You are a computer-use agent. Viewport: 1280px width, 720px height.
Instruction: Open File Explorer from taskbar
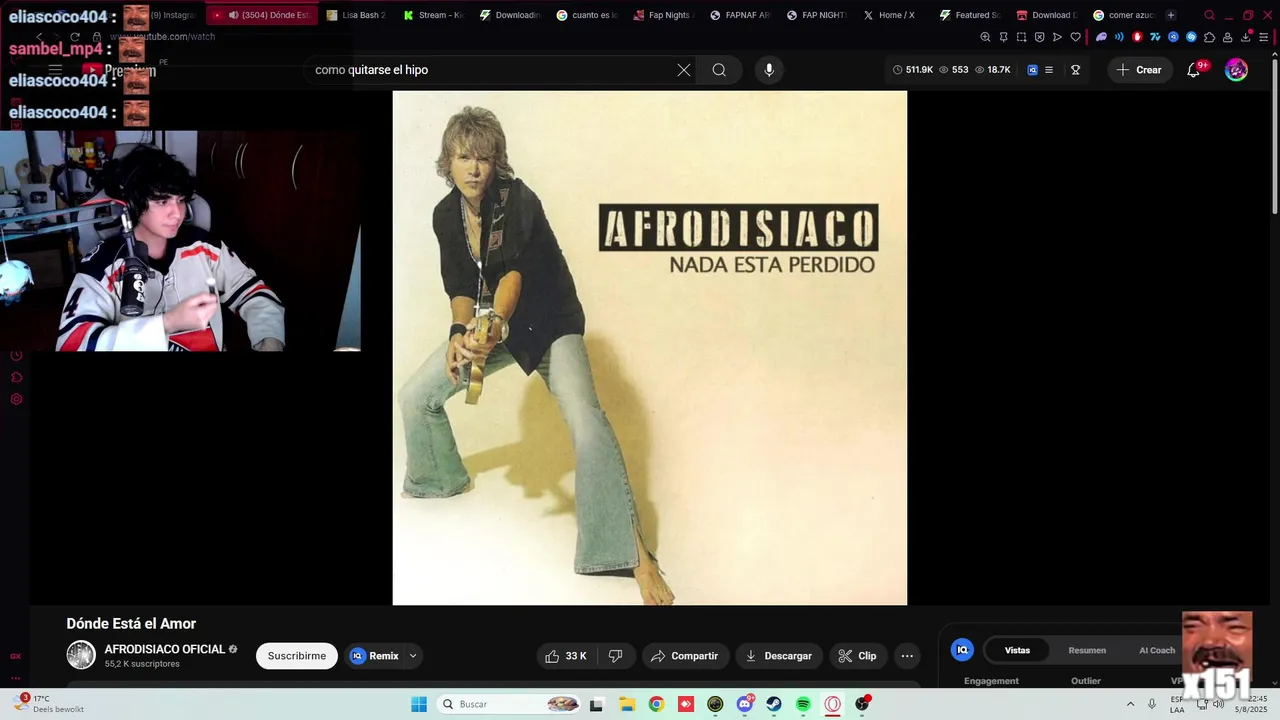click(626, 704)
